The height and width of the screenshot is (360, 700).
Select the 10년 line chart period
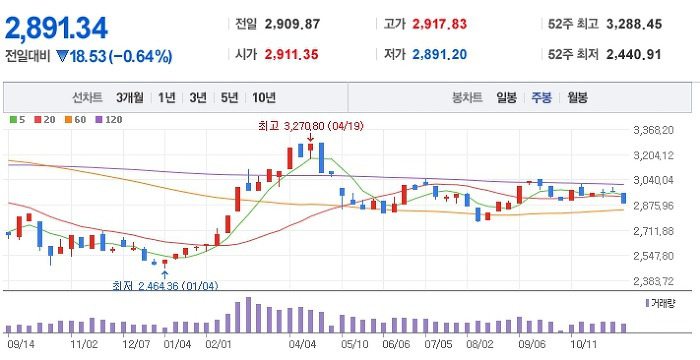tap(264, 97)
